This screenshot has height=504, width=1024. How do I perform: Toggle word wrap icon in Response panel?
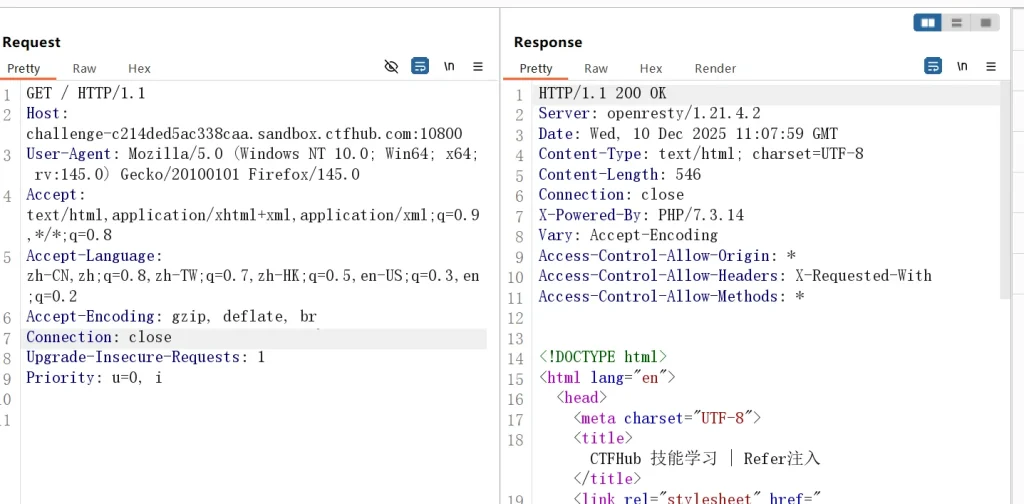[x=933, y=66]
